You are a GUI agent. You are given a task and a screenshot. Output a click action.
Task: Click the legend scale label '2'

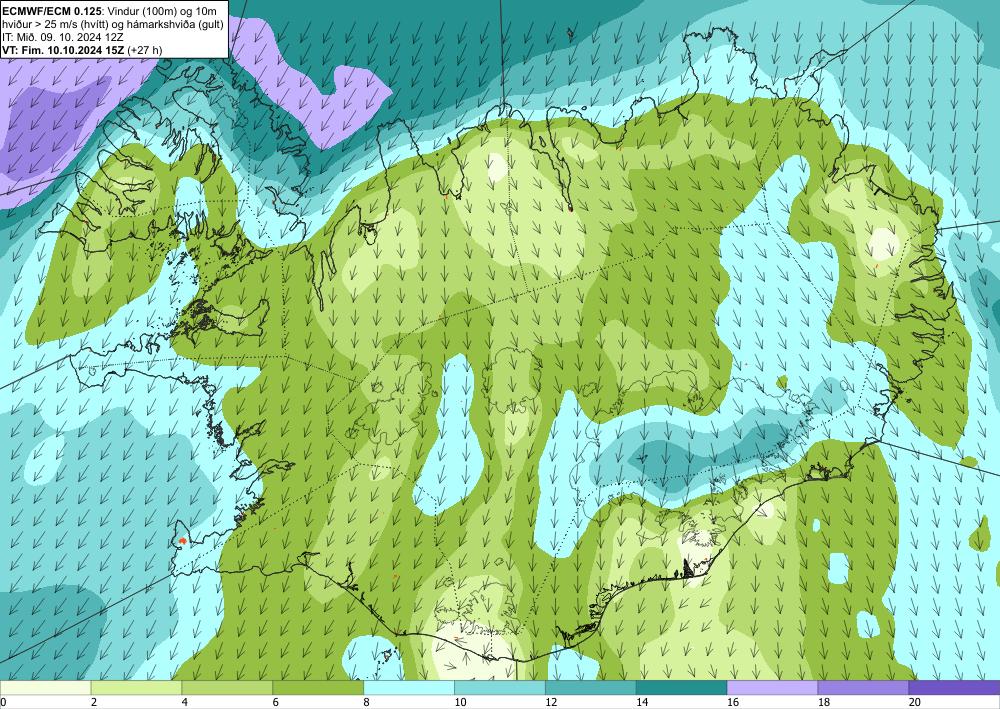tap(94, 703)
